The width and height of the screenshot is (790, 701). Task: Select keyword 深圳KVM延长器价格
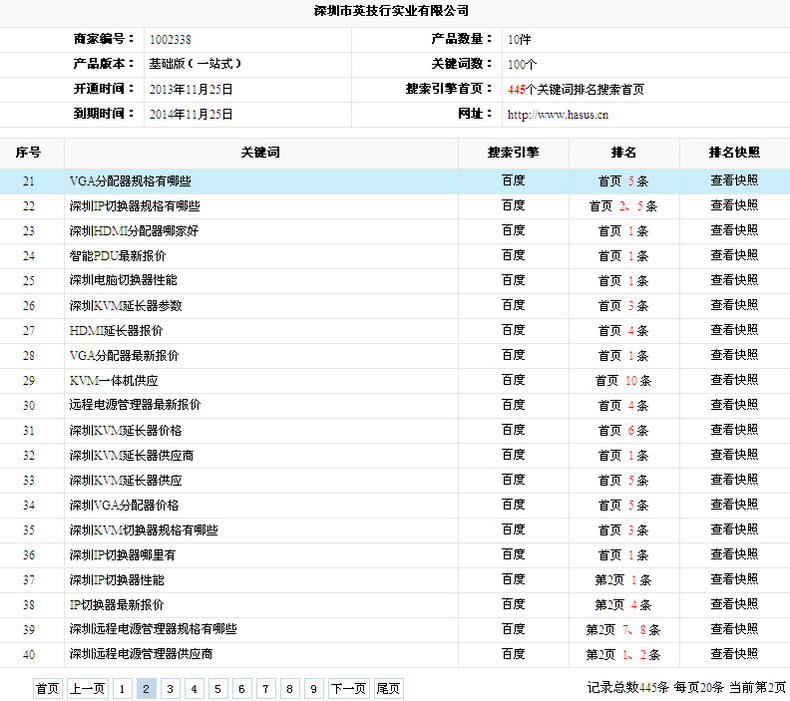(125, 431)
